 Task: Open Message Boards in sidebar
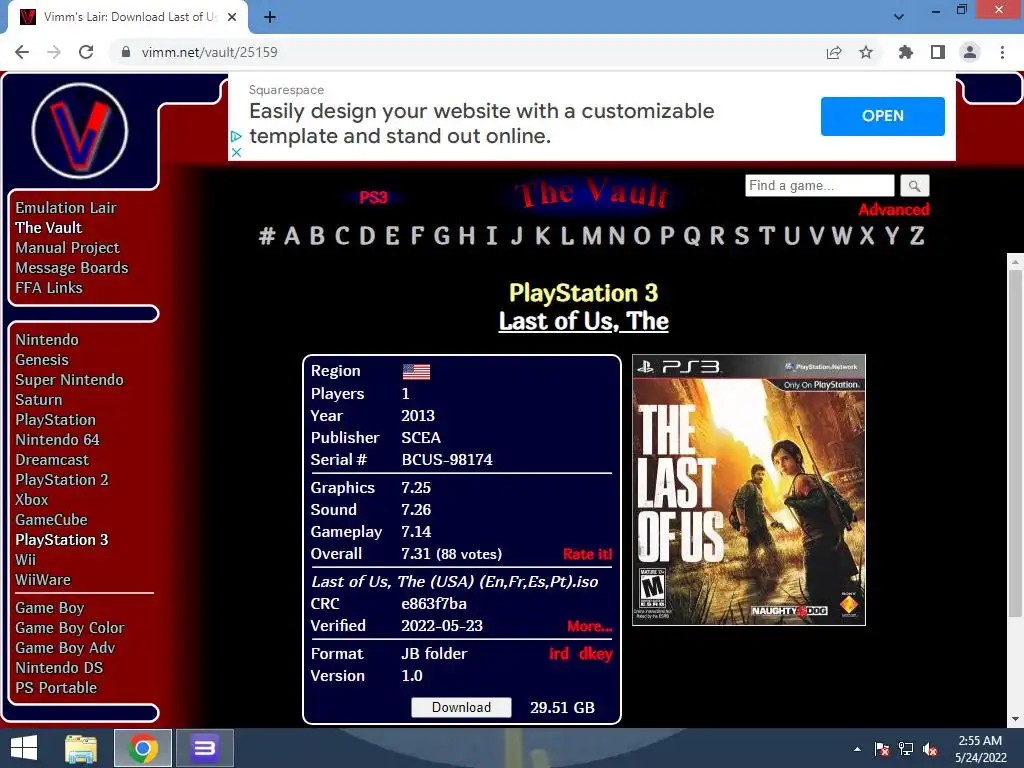[x=72, y=268]
